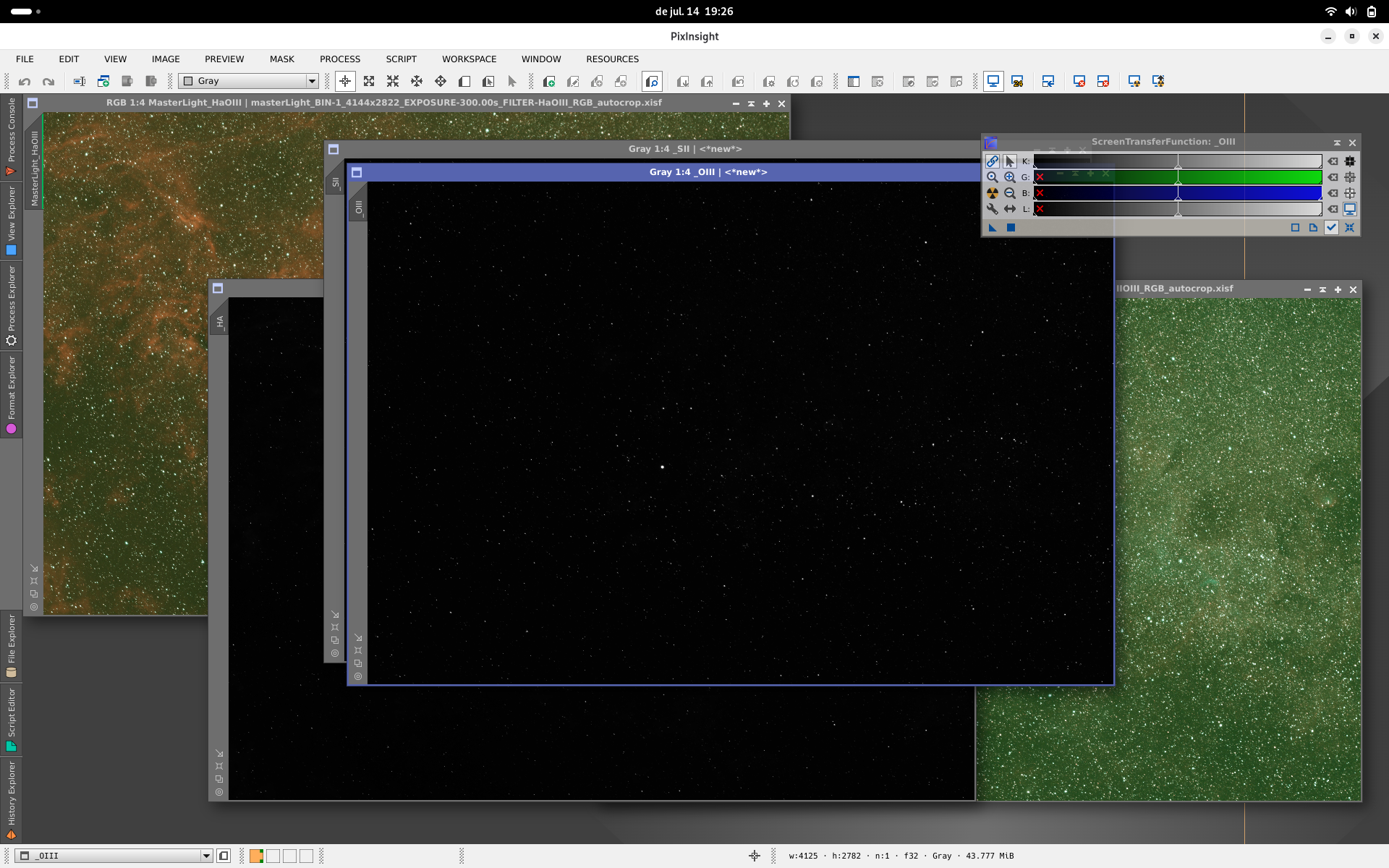
Task: Open the History Explorer side tab
Action: tap(11, 800)
